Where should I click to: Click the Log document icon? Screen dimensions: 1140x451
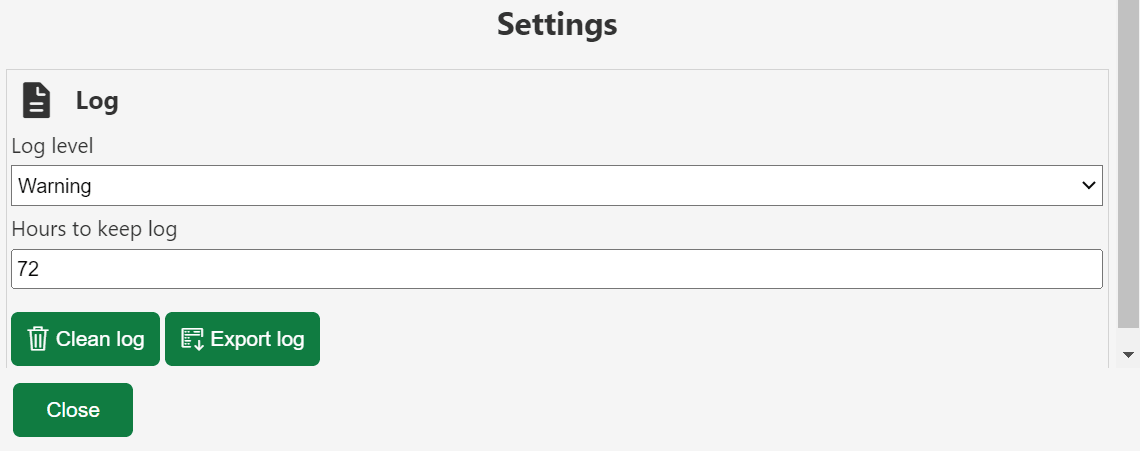click(x=37, y=101)
